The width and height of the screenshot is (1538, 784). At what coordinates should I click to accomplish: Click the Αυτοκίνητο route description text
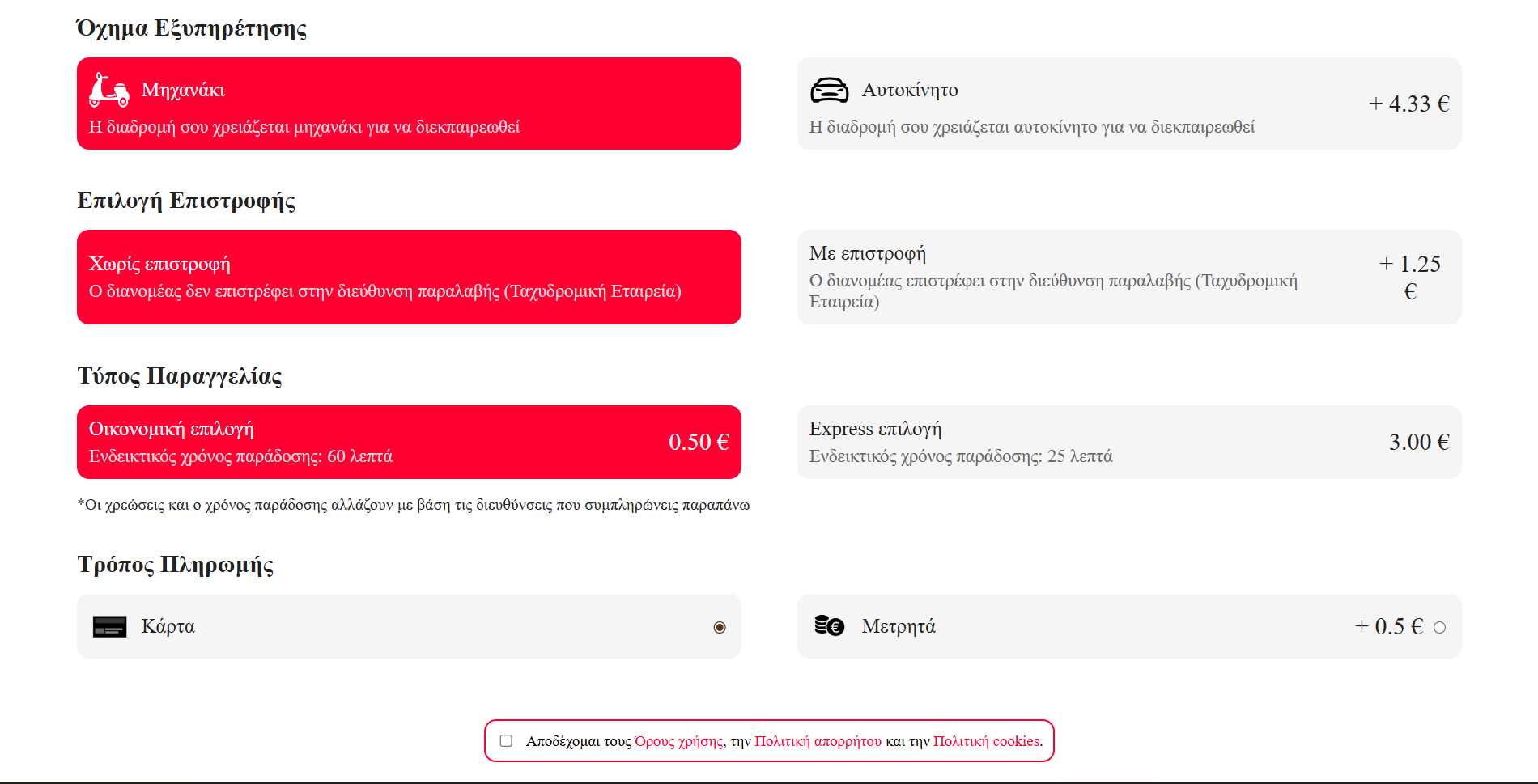tap(1032, 127)
